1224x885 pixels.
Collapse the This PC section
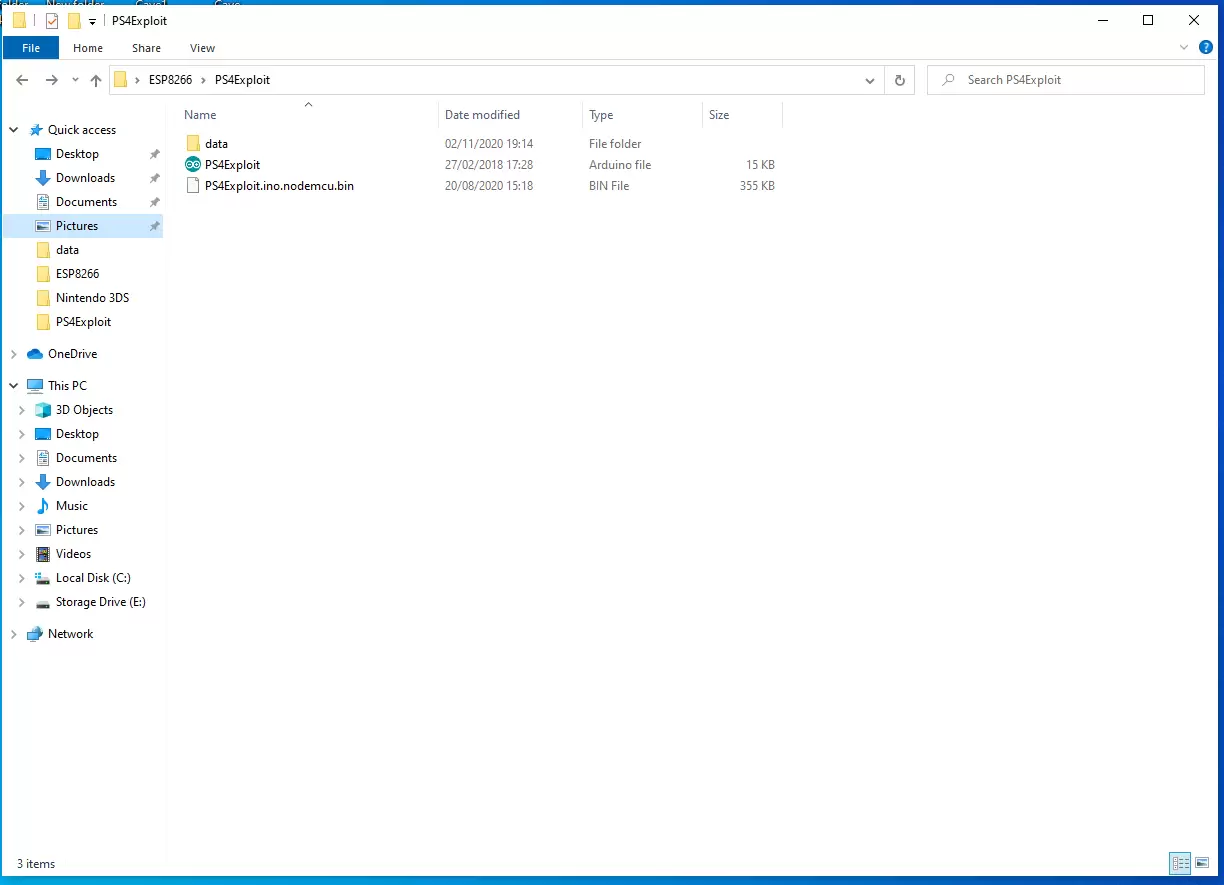click(x=14, y=386)
